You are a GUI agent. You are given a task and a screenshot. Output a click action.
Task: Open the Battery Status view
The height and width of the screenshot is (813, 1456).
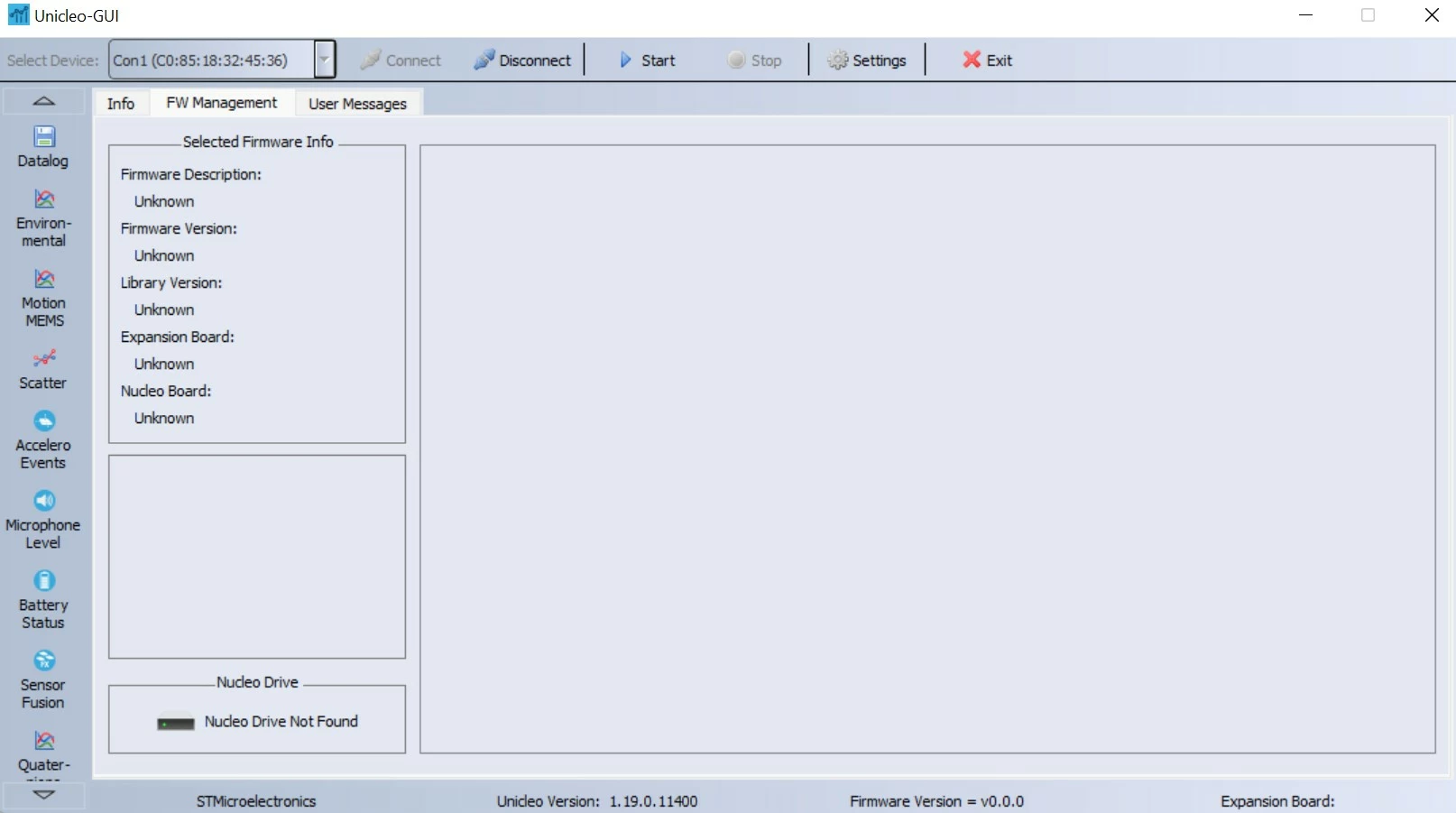click(44, 600)
